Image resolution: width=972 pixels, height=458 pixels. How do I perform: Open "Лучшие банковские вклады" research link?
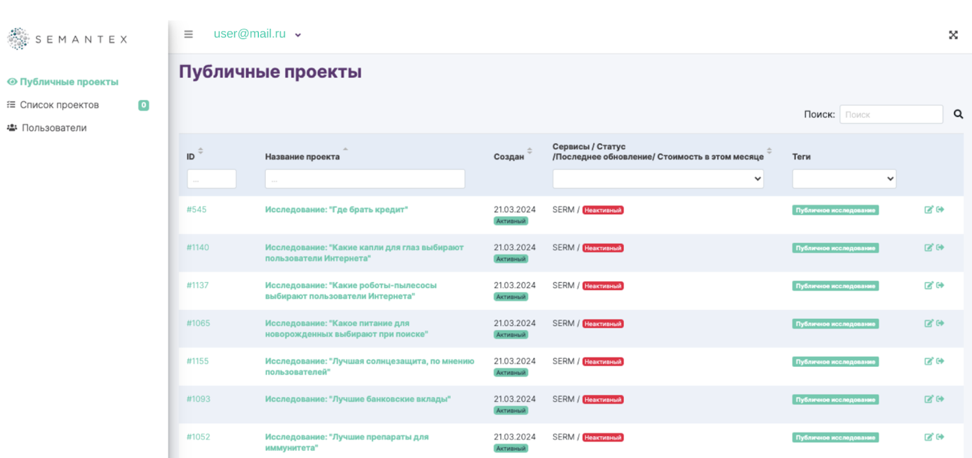358,399
